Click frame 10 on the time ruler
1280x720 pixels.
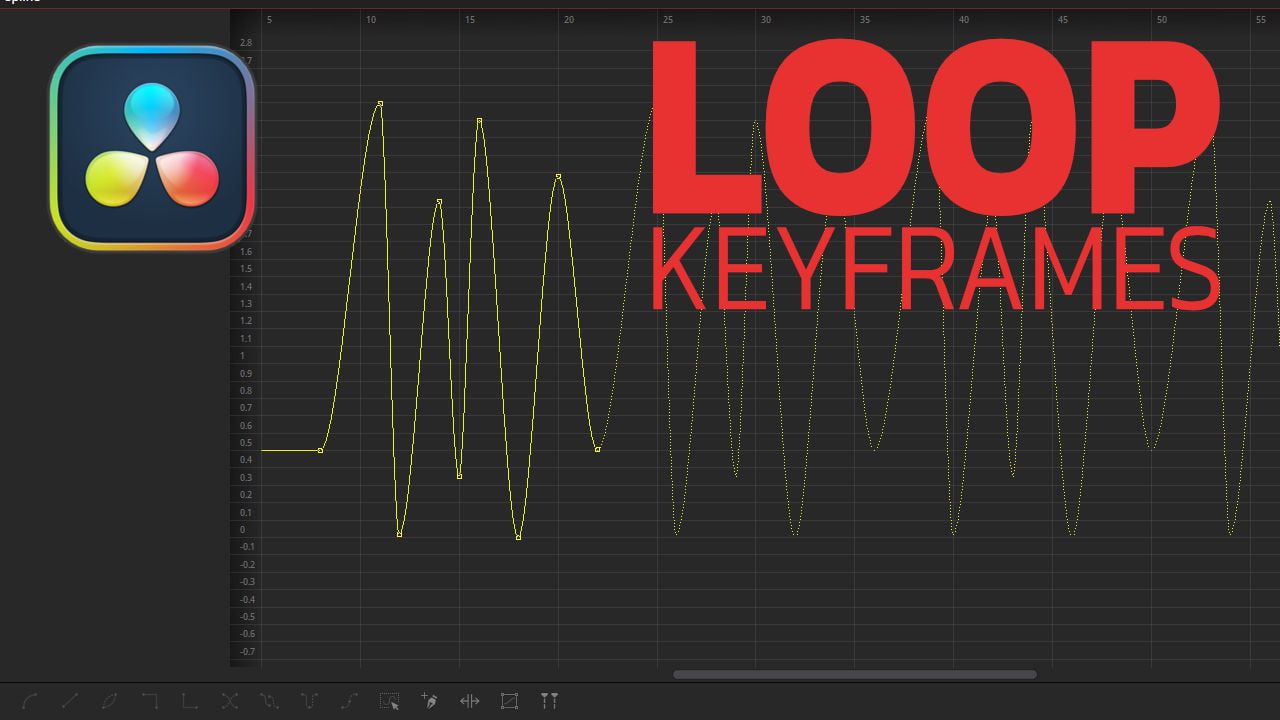[x=371, y=20]
